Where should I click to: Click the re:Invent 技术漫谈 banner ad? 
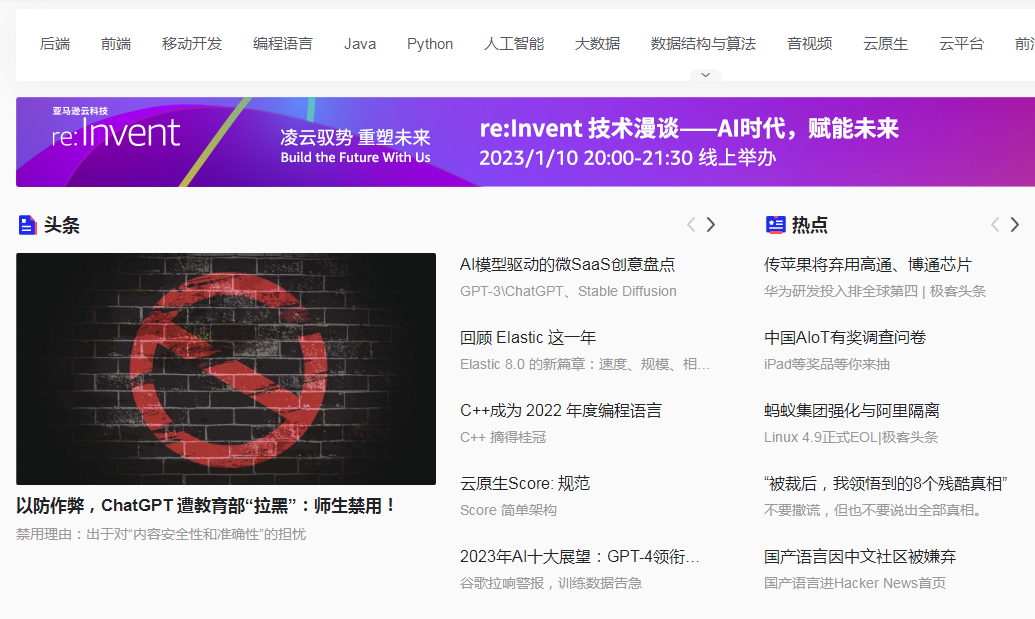pyautogui.click(x=525, y=142)
